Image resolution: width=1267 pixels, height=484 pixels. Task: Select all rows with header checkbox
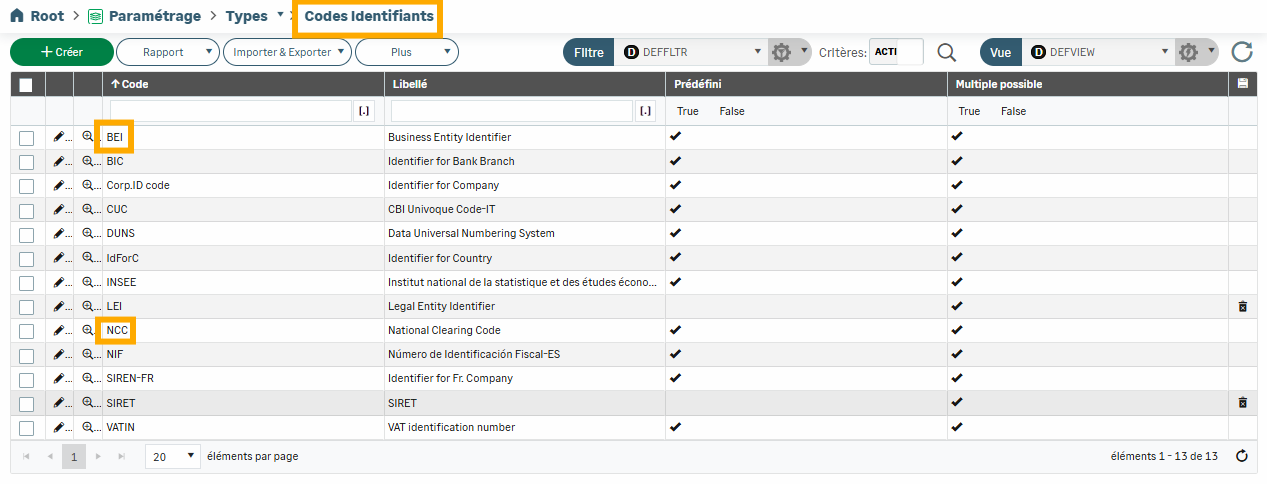(x=27, y=85)
